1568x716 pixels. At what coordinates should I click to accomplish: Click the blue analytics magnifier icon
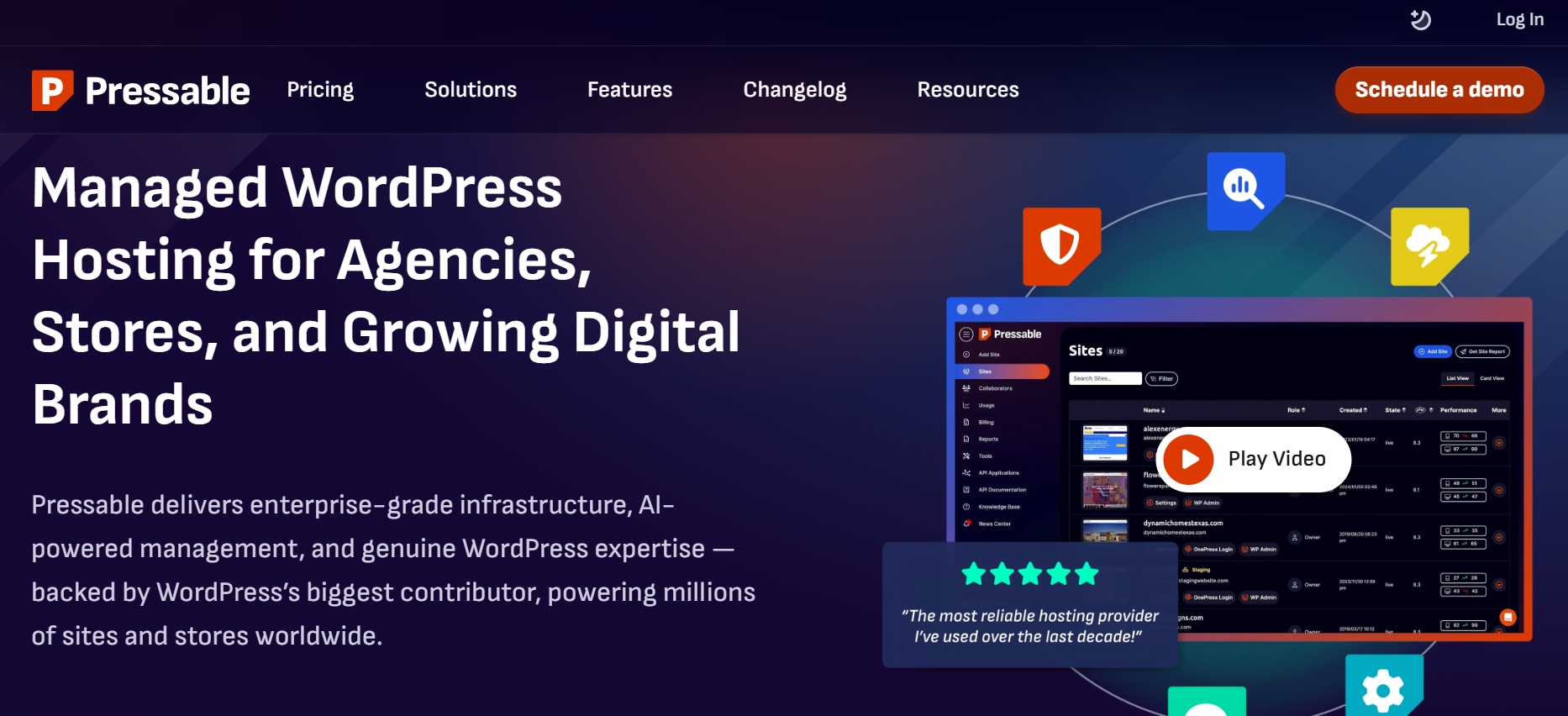(1245, 191)
